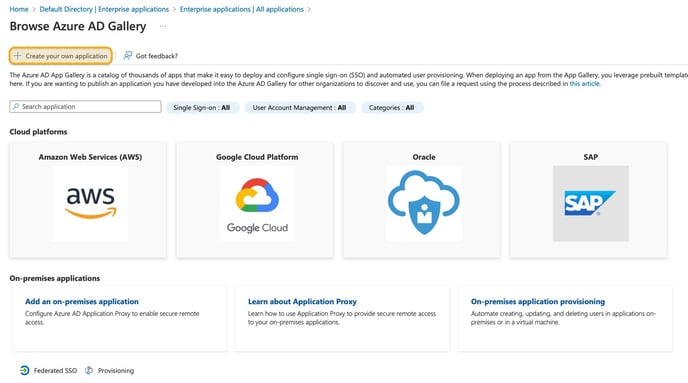Click the plus icon for creating application

tap(17, 56)
